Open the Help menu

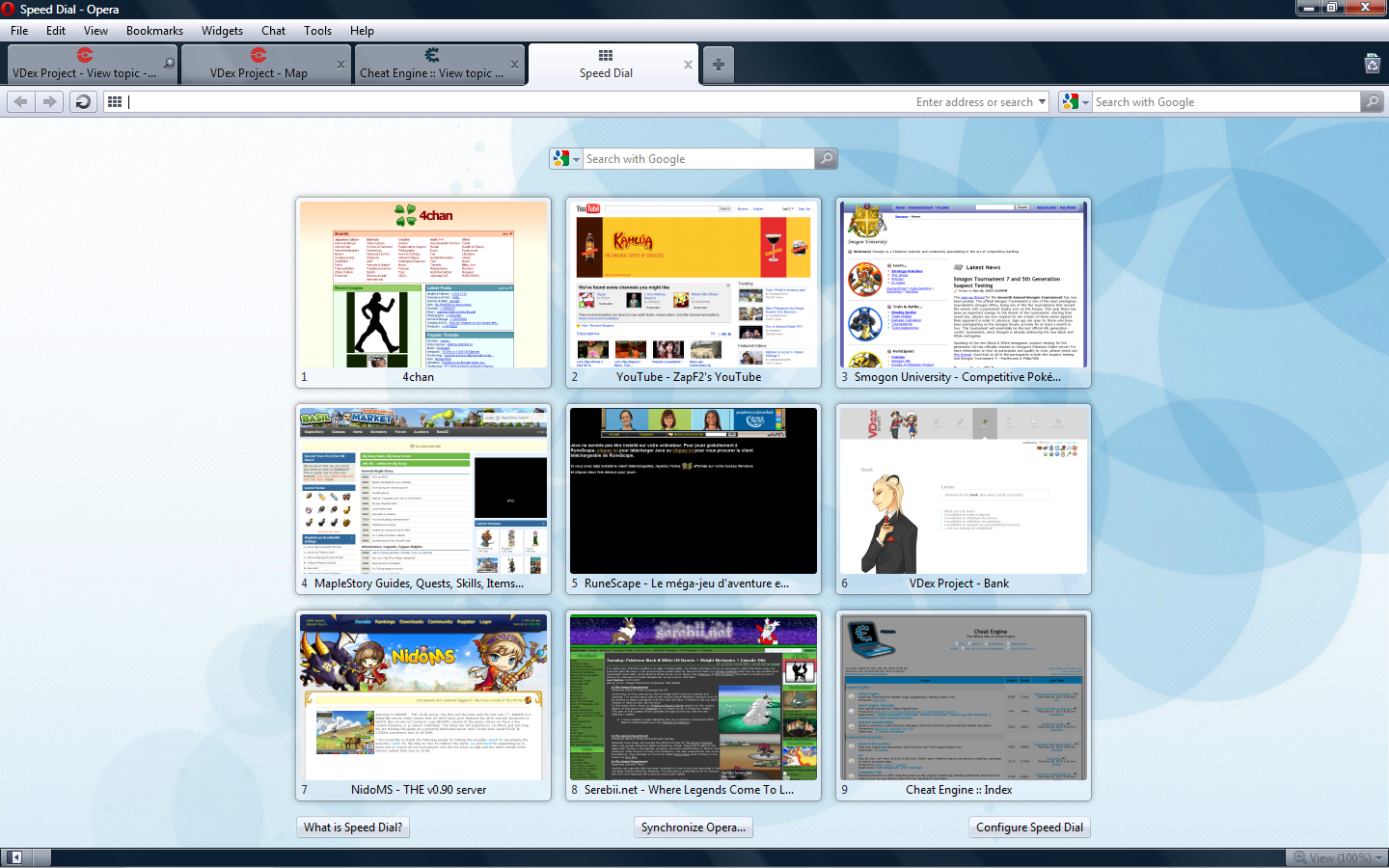[x=362, y=31]
